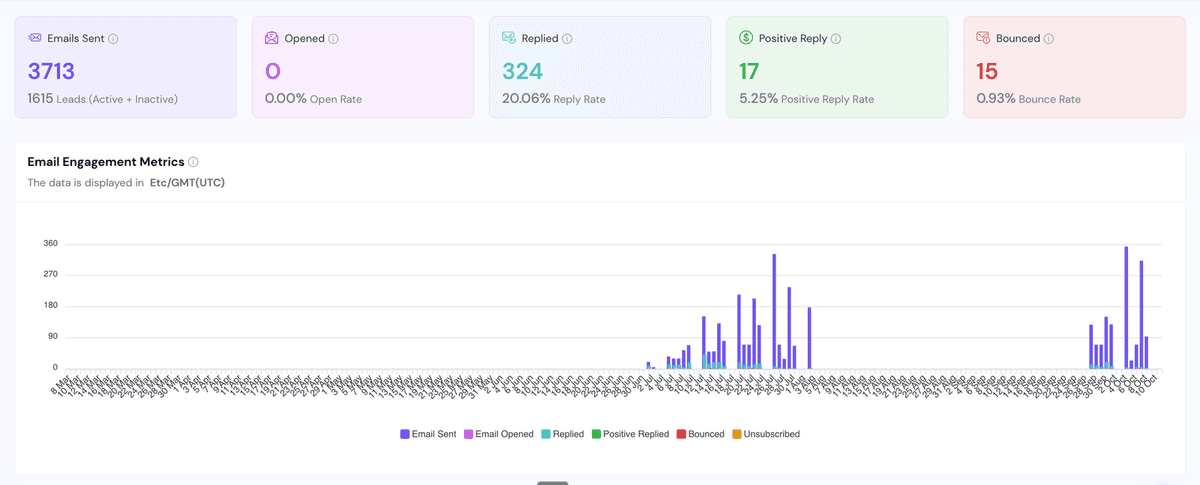The width and height of the screenshot is (1200, 485).
Task: Toggle Positive Replied legend entry
Action: tap(630, 434)
